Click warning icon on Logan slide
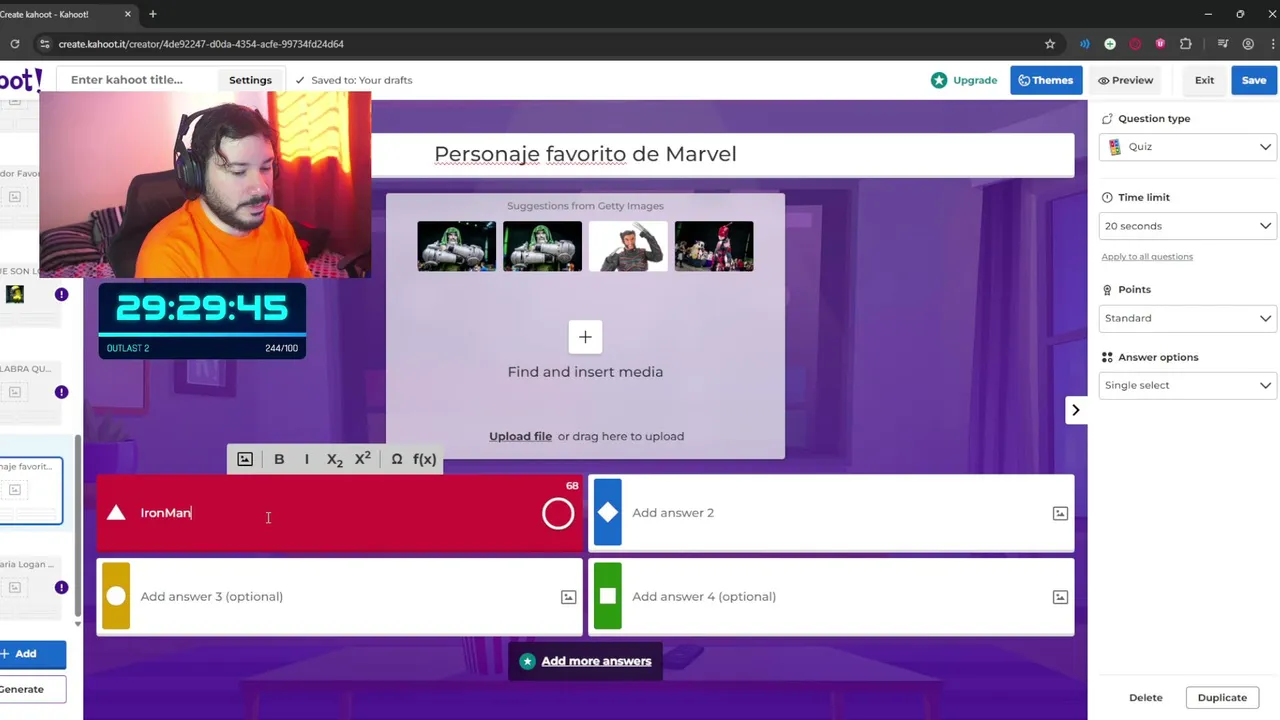Image resolution: width=1280 pixels, height=720 pixels. [61, 588]
